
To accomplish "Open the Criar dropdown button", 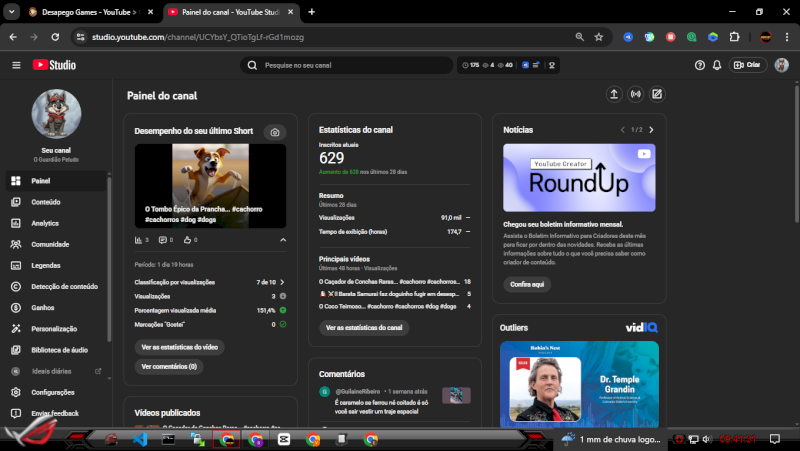I will coord(747,65).
